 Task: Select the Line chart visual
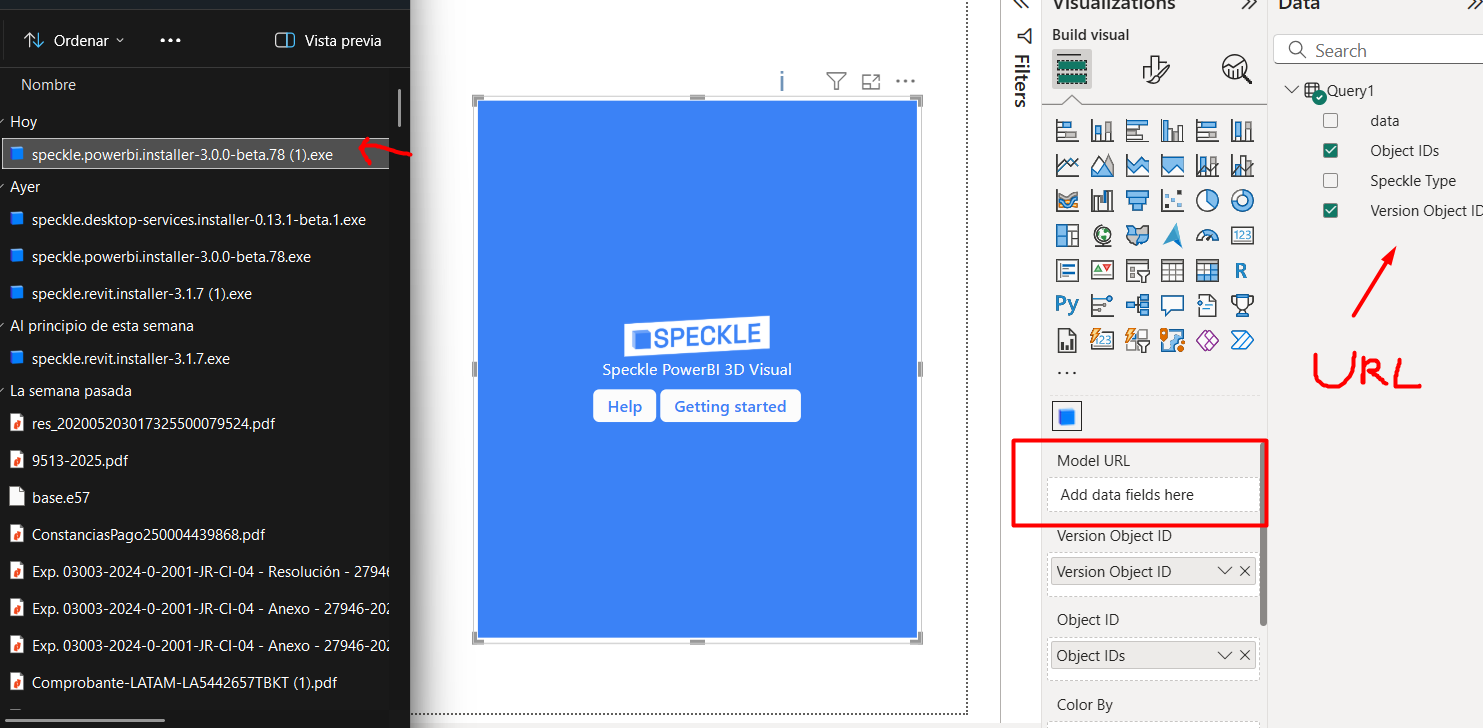1067,165
